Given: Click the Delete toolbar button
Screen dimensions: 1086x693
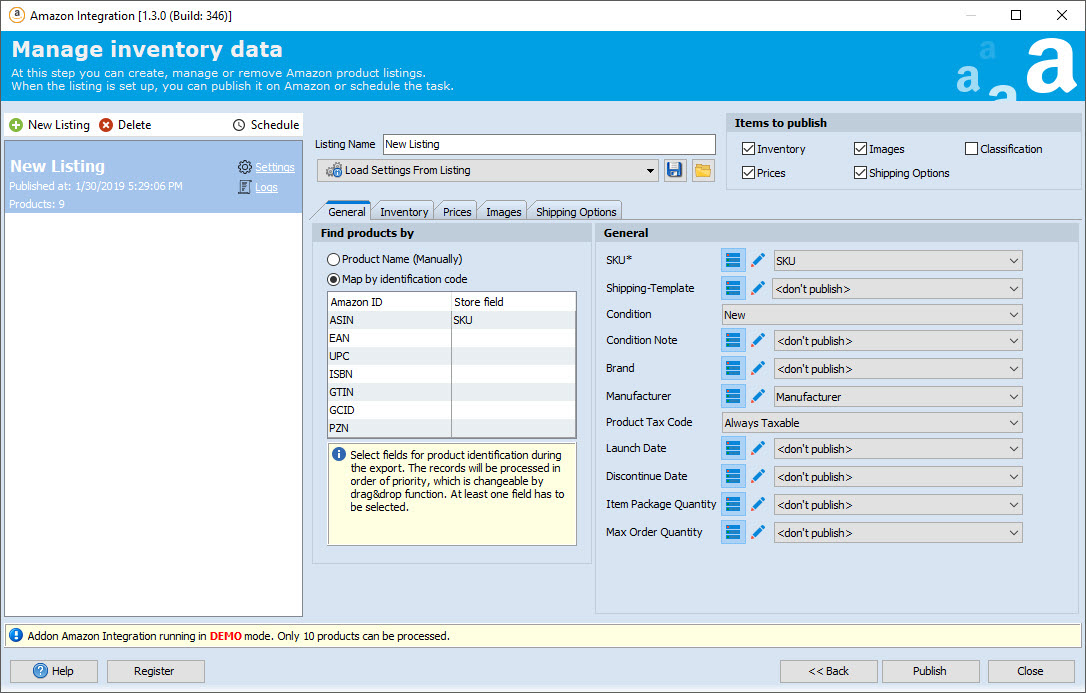Looking at the screenshot, I should pos(125,125).
